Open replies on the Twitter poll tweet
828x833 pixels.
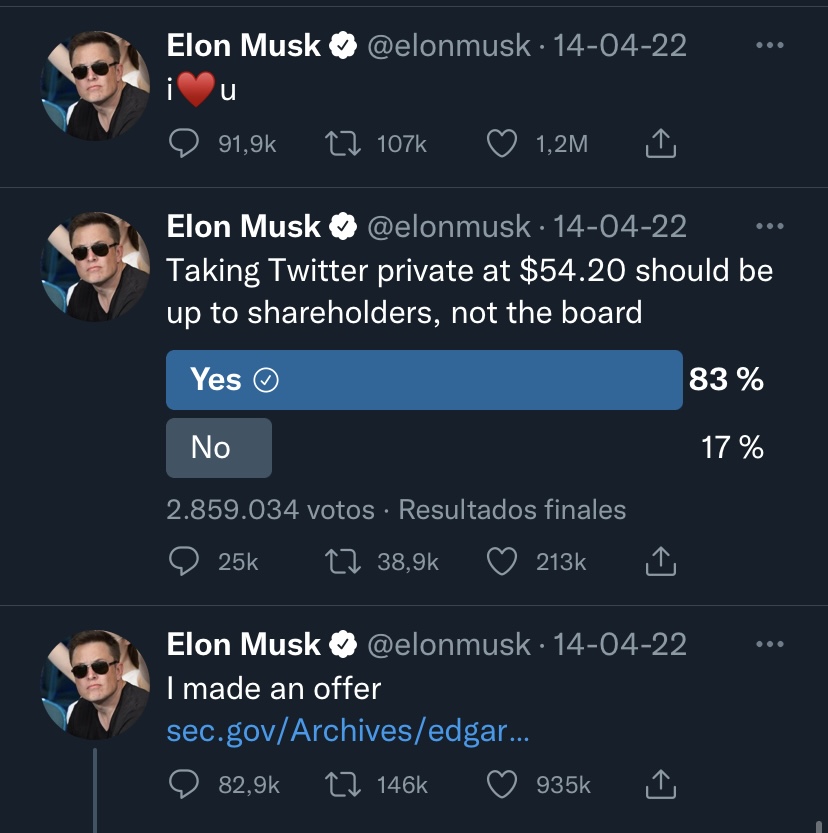pos(184,562)
